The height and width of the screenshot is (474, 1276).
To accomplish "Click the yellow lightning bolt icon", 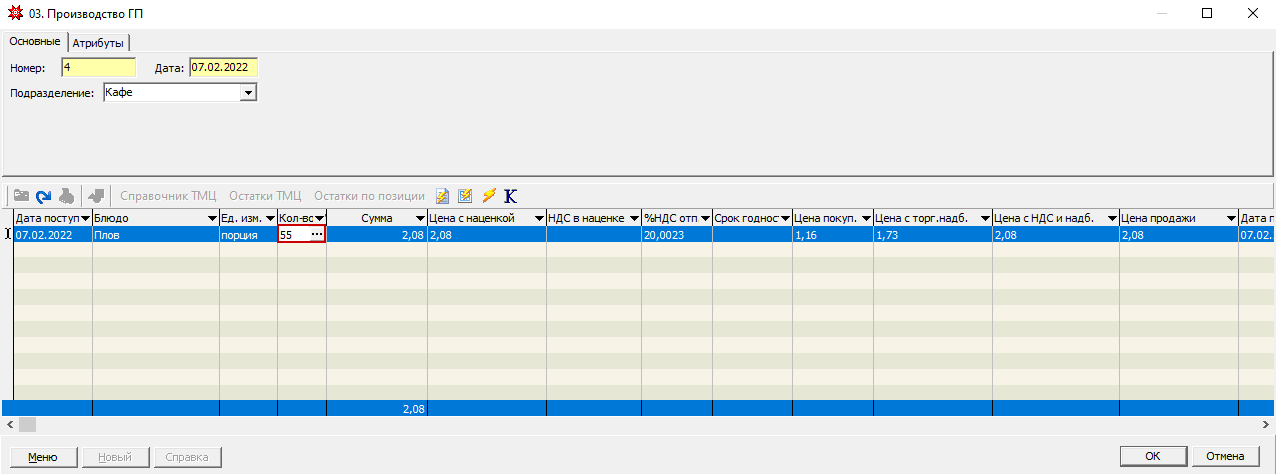I will tap(489, 196).
